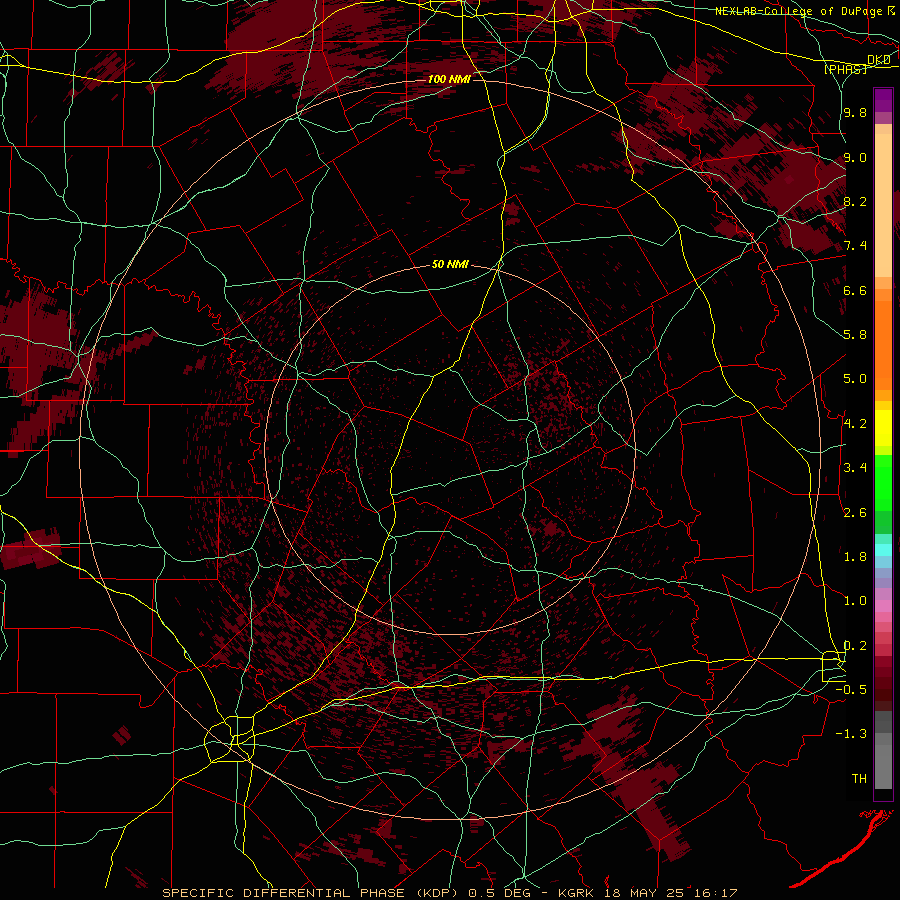Pick the purple swatch atop the color bar

tap(883, 100)
